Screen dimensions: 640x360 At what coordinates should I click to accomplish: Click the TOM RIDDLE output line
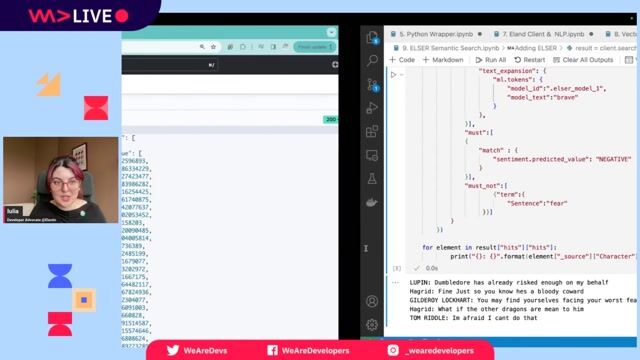click(x=473, y=318)
